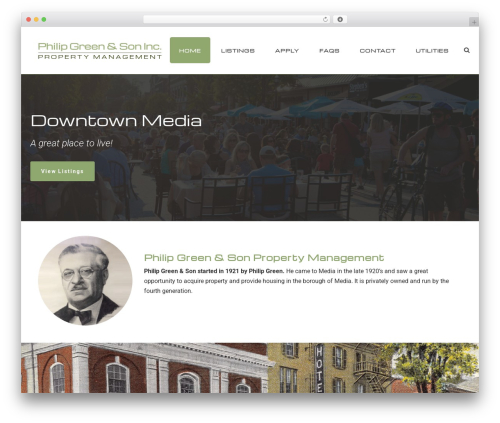The width and height of the screenshot is (500, 423).
Task: Open the Home menu item
Action: (190, 50)
